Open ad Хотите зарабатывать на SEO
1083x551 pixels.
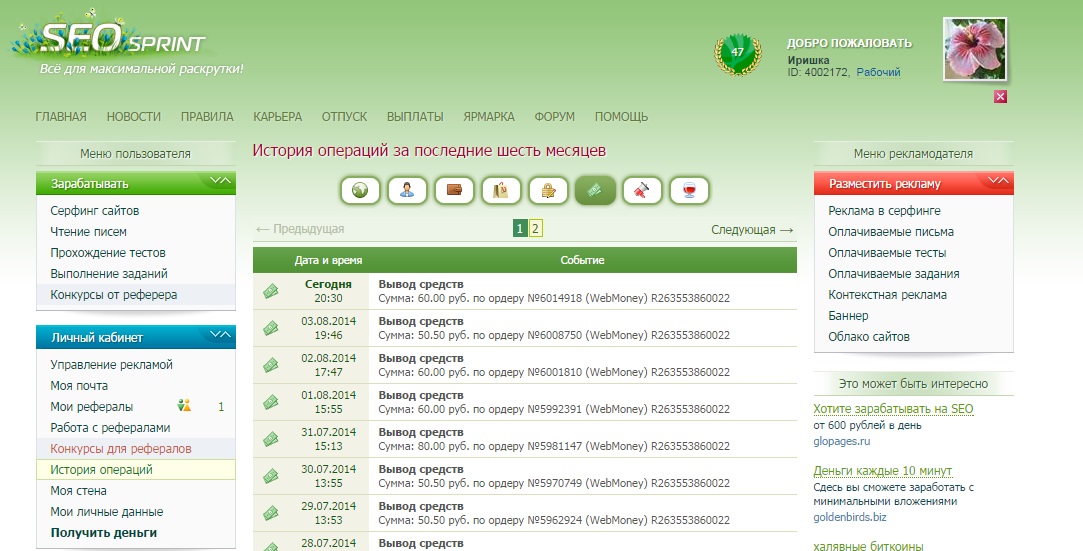point(893,409)
